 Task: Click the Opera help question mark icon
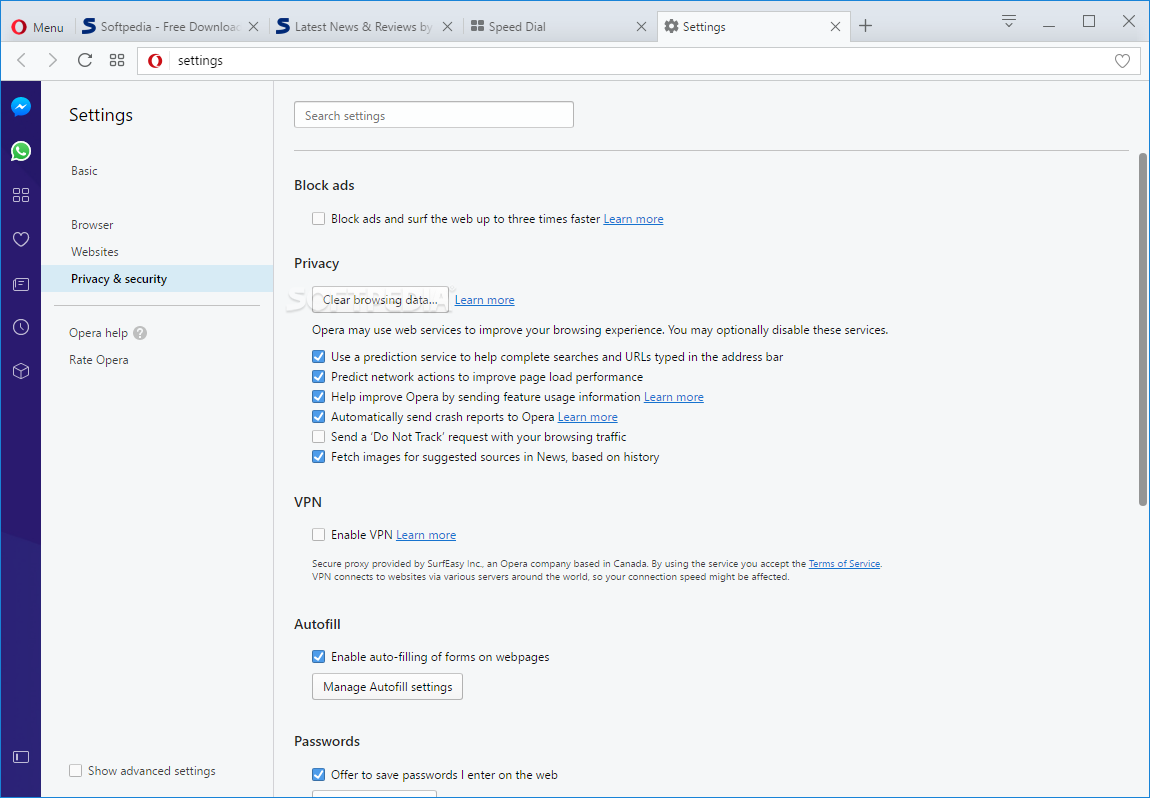[140, 333]
